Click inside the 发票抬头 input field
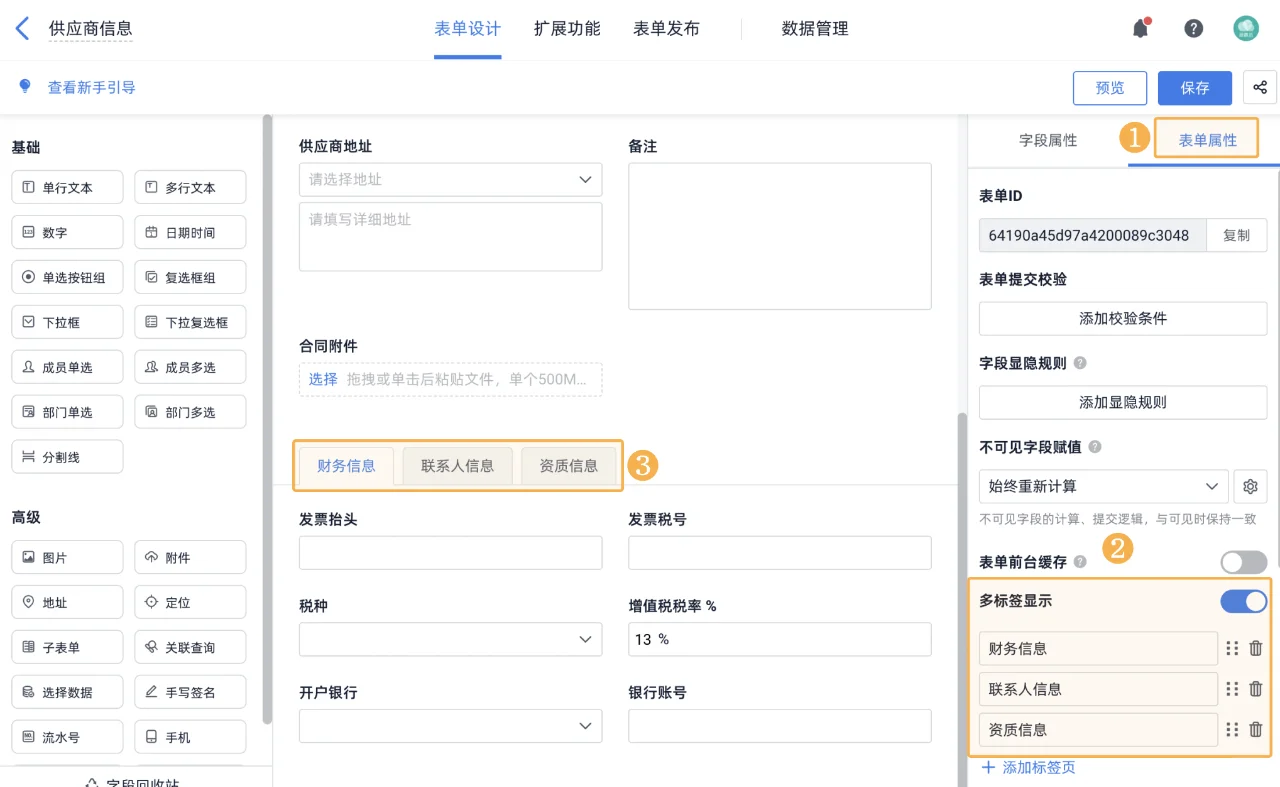This screenshot has width=1280, height=787. (450, 552)
